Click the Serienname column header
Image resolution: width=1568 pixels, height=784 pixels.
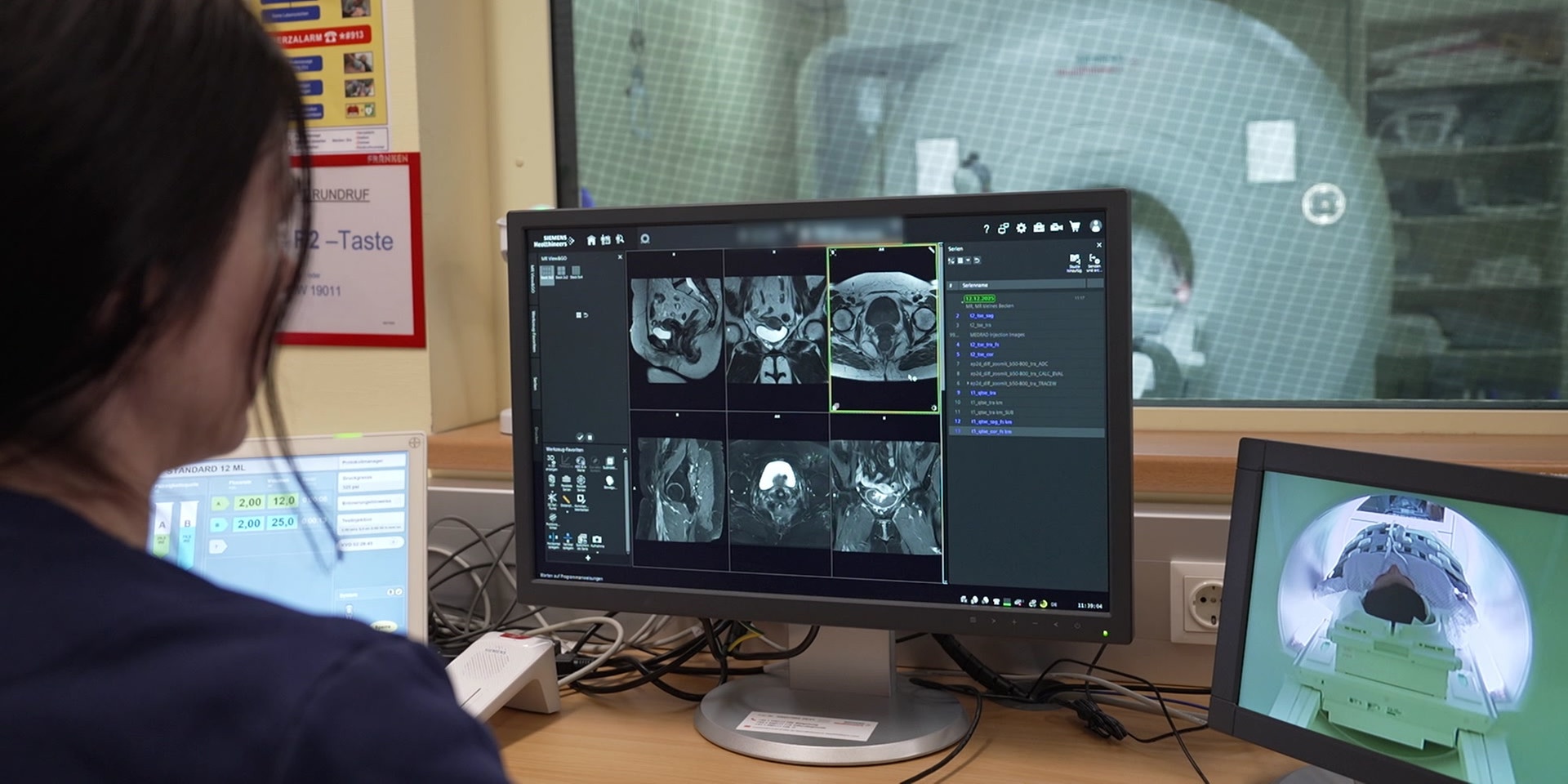(x=975, y=285)
